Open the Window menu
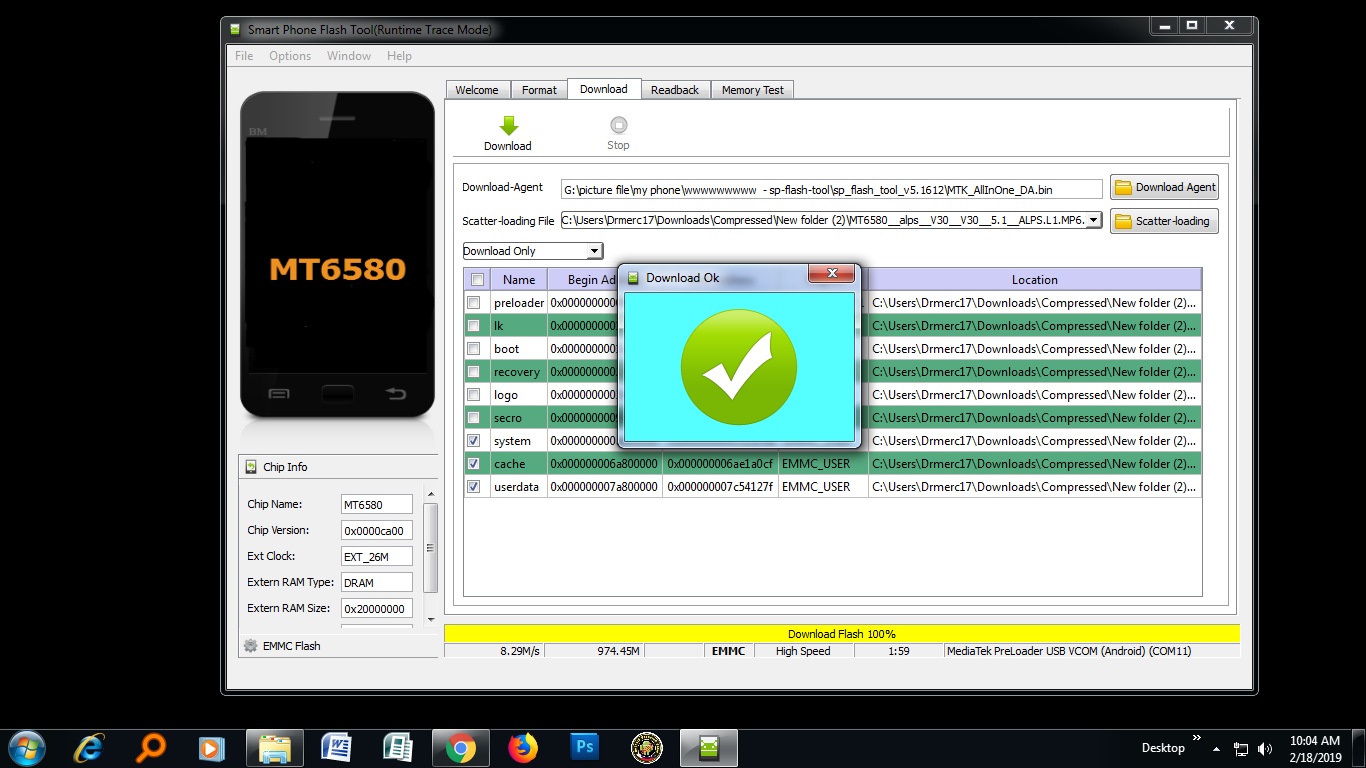 click(349, 56)
